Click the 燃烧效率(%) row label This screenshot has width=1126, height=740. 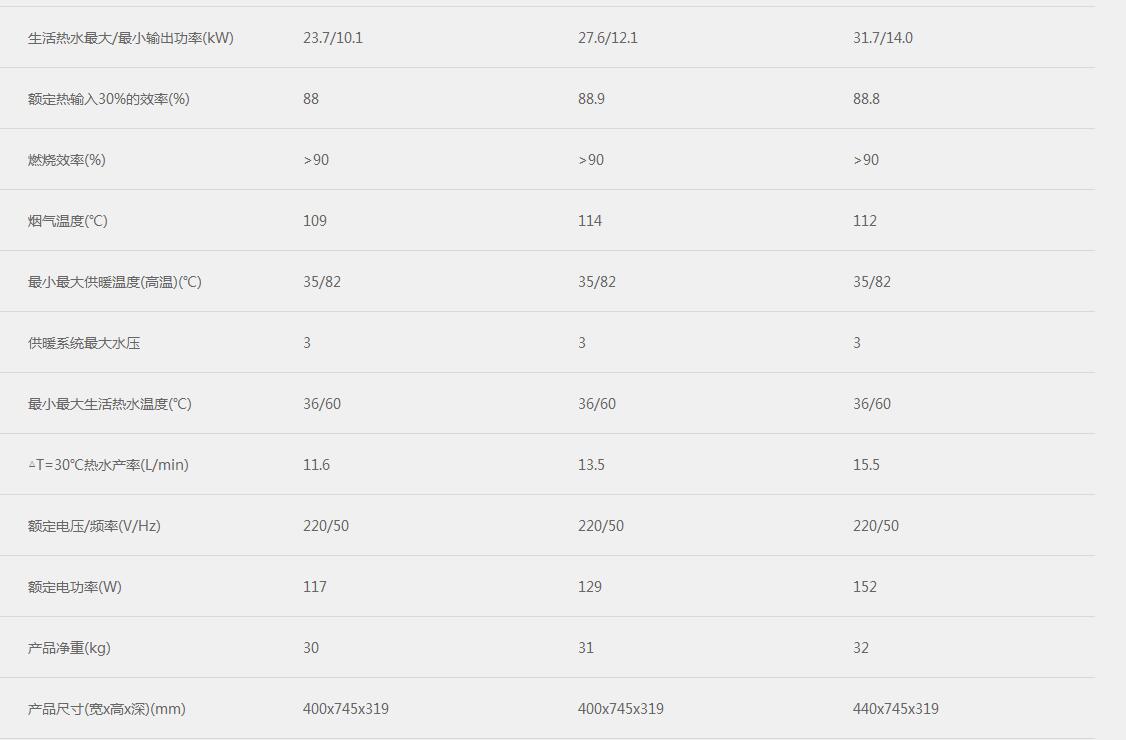(67, 160)
